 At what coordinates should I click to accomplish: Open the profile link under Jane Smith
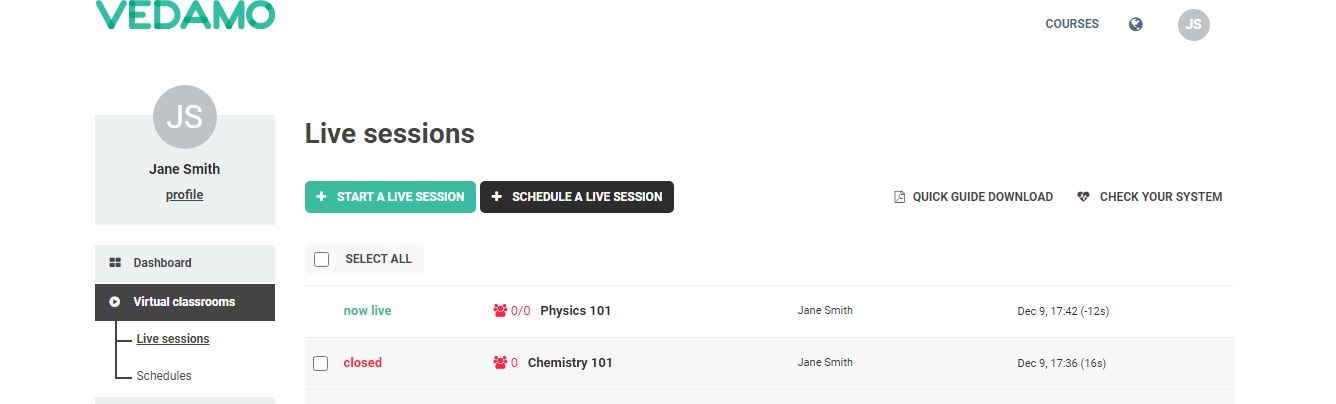184,195
